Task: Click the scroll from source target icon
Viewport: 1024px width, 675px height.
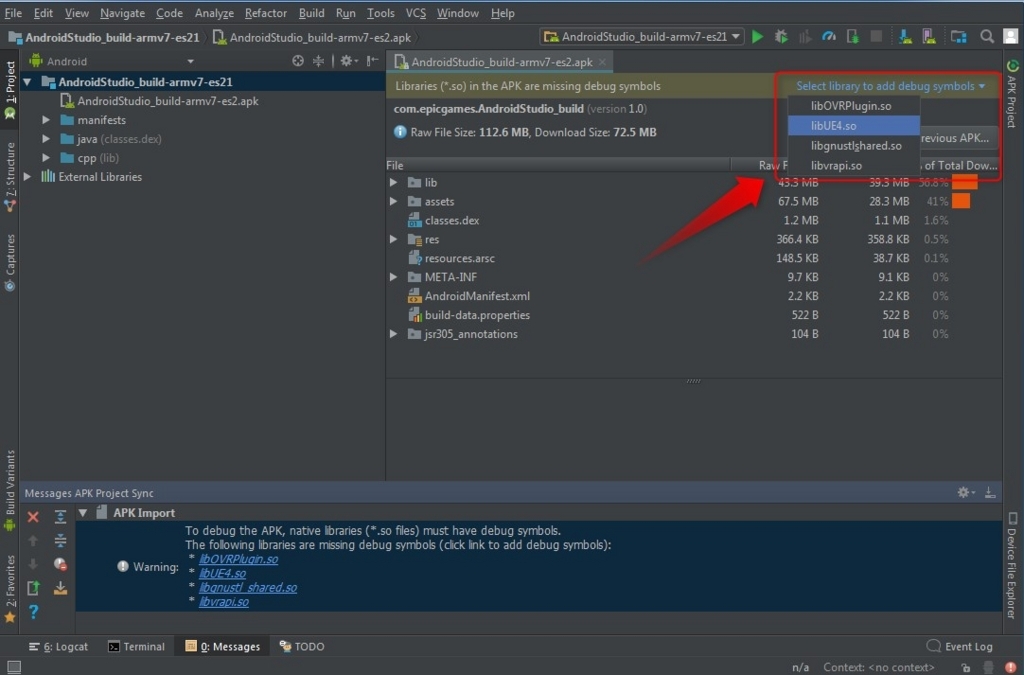Action: pos(298,61)
